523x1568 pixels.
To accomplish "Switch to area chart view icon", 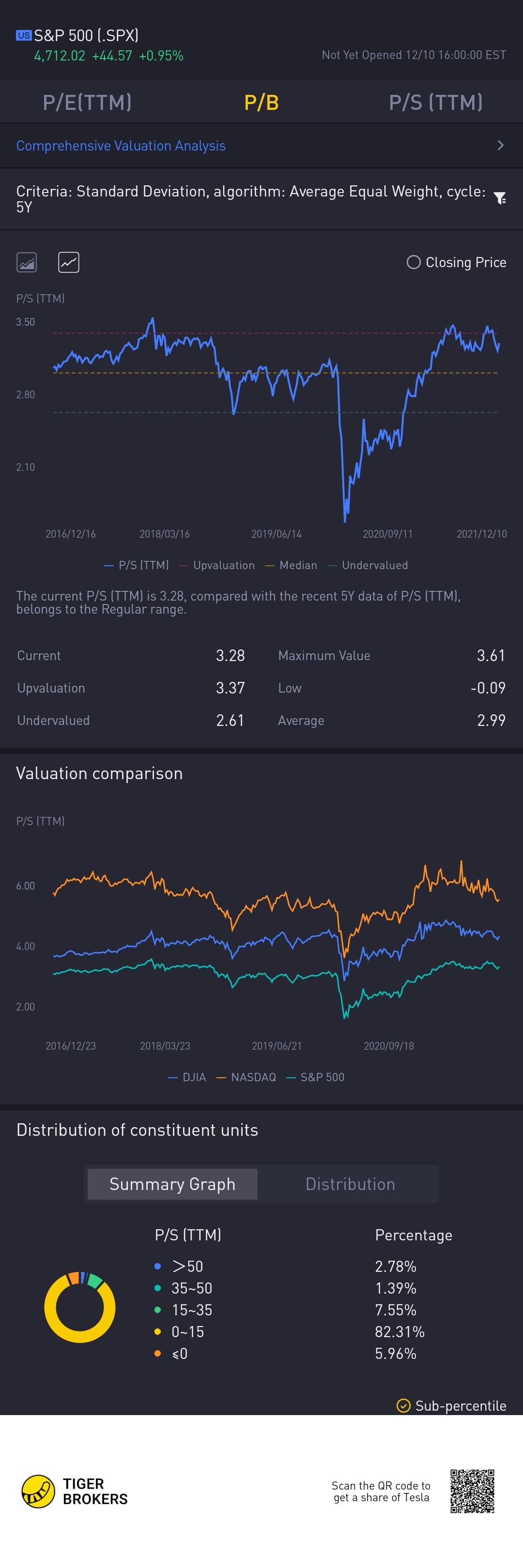I will click(x=26, y=262).
